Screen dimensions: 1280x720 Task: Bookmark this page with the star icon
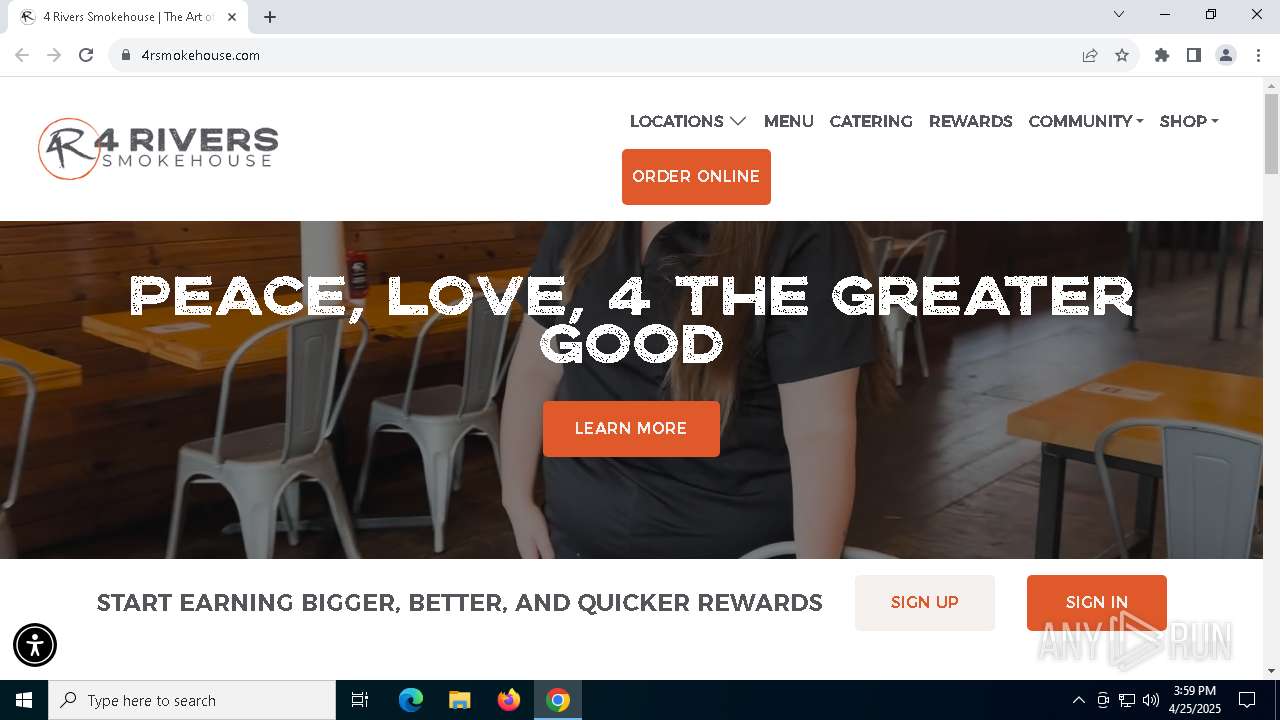coord(1122,55)
